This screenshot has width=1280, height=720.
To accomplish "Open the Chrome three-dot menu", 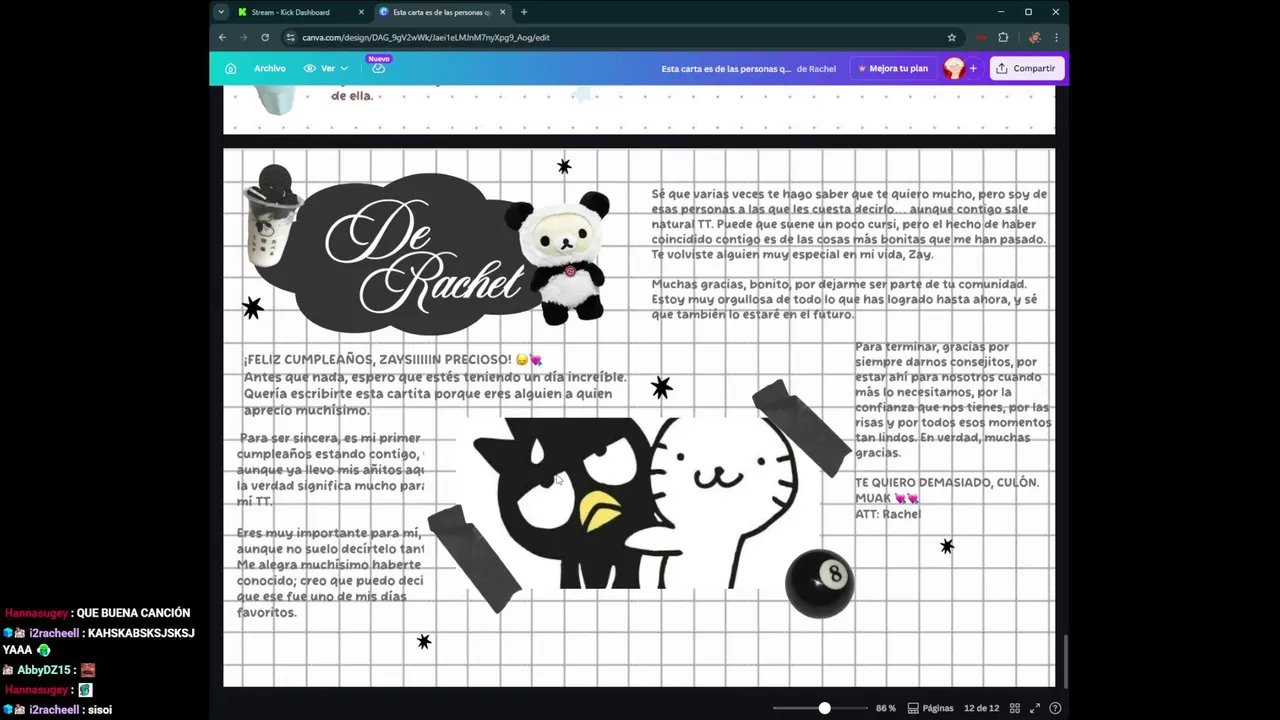I will point(1056,37).
